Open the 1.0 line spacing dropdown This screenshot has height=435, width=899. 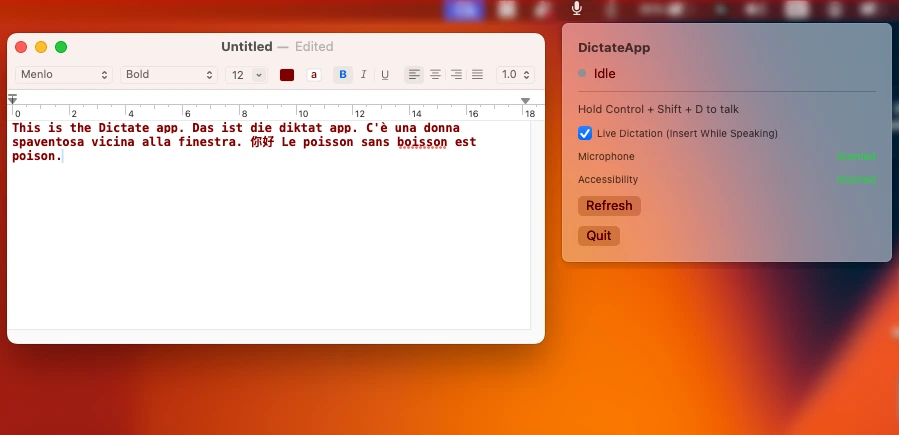pyautogui.click(x=515, y=75)
